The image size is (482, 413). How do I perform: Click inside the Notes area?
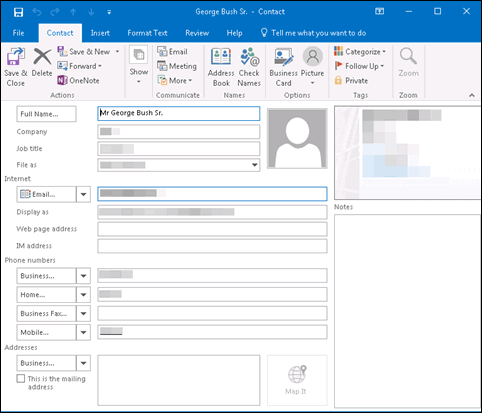(407, 311)
